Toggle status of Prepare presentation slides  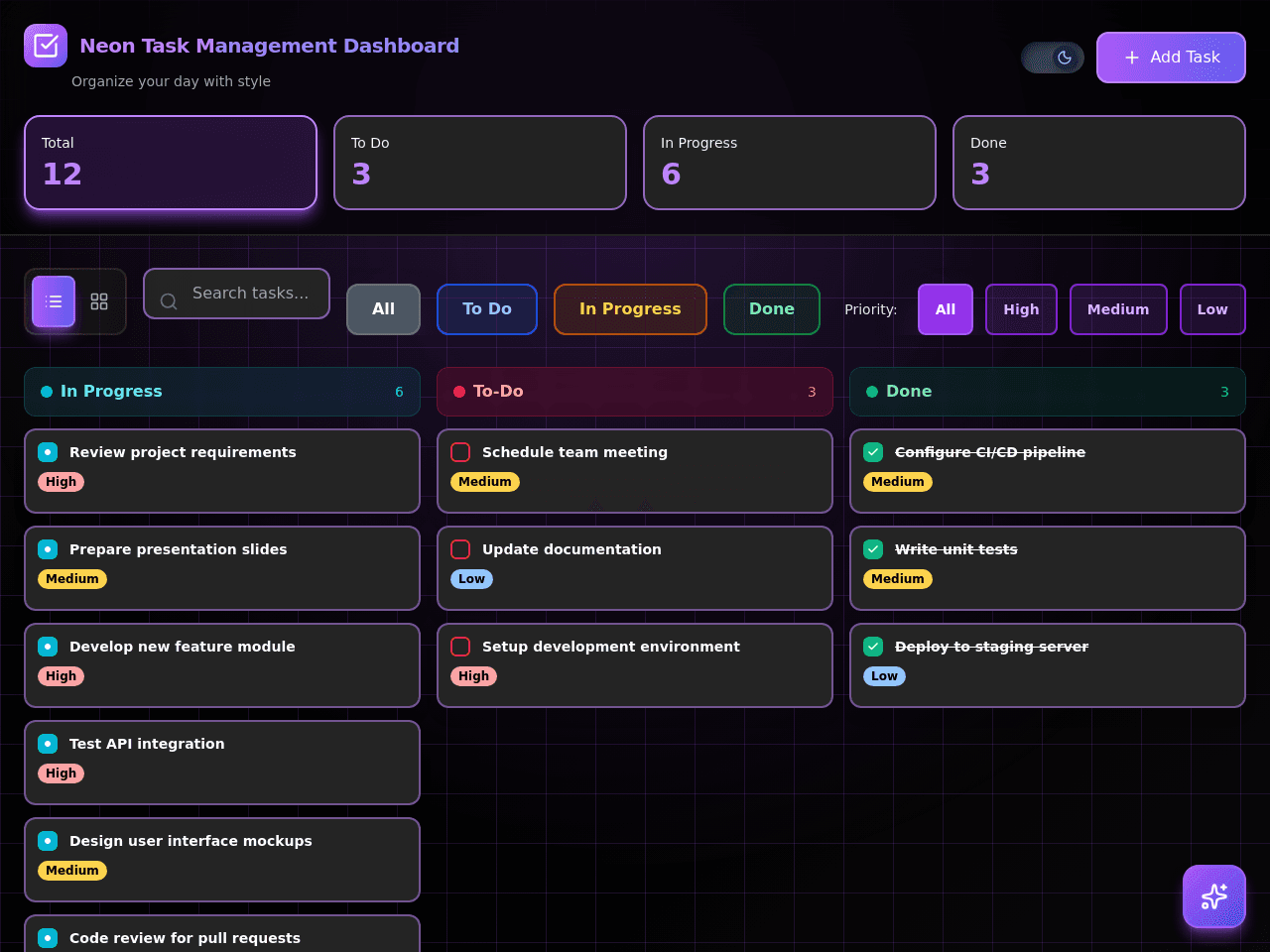tap(48, 549)
